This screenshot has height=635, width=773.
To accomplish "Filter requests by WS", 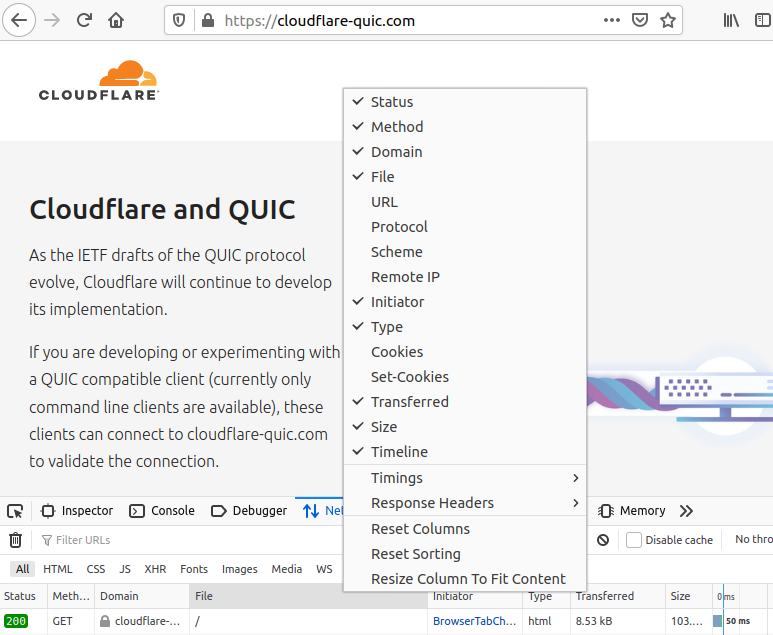I will point(324,569).
